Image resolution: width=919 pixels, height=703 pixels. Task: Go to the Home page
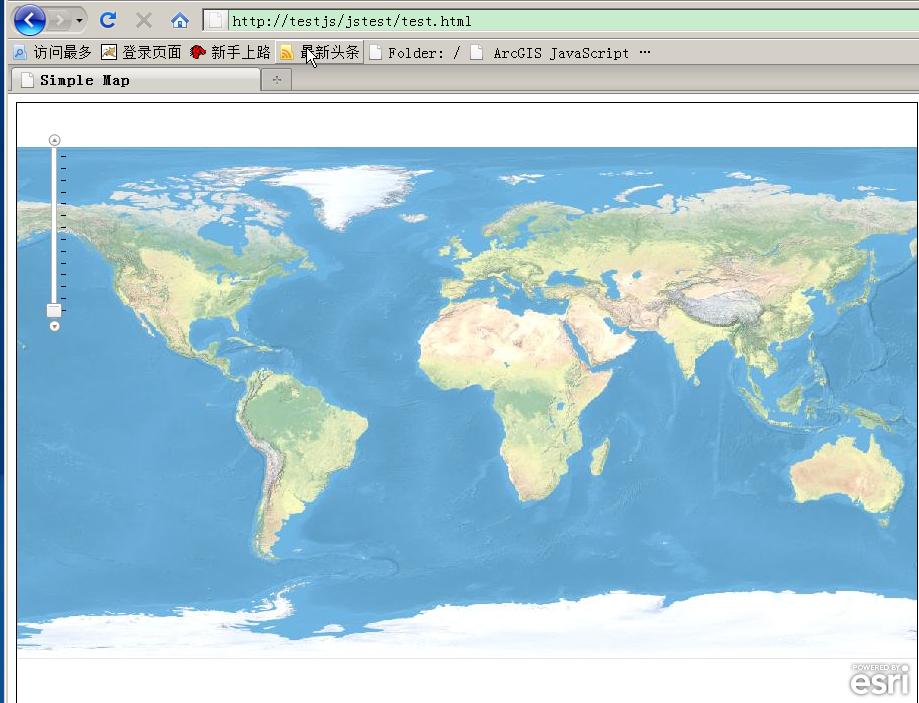pos(180,20)
